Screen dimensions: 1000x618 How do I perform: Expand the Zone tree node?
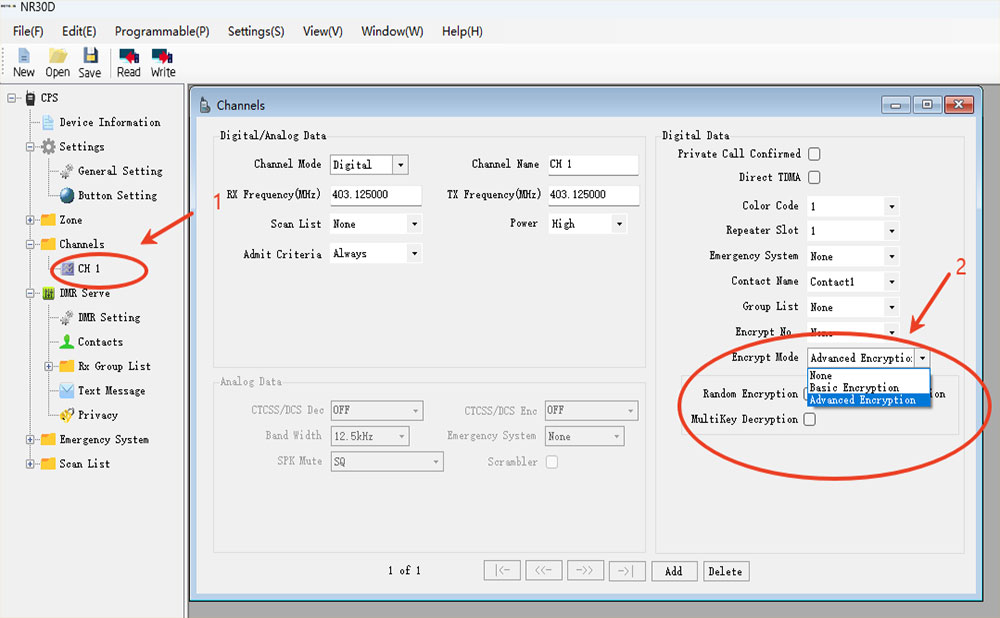click(30, 220)
